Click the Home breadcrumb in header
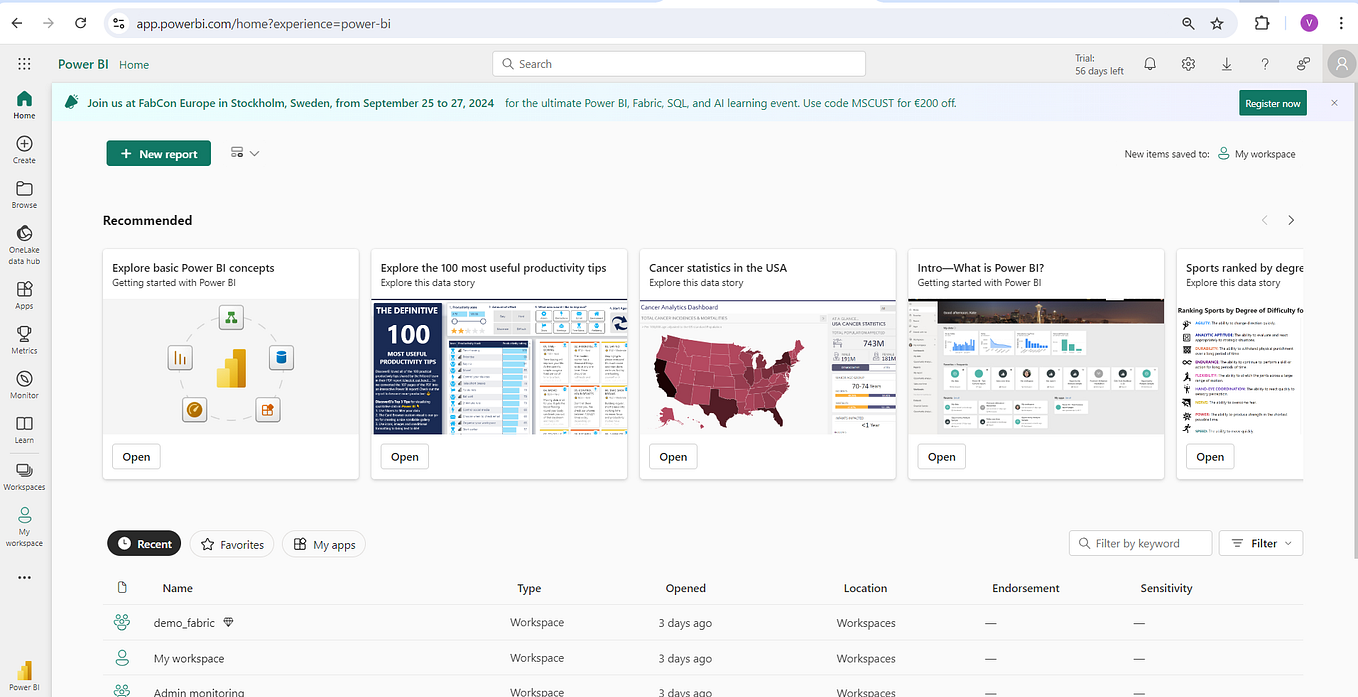 tap(134, 64)
